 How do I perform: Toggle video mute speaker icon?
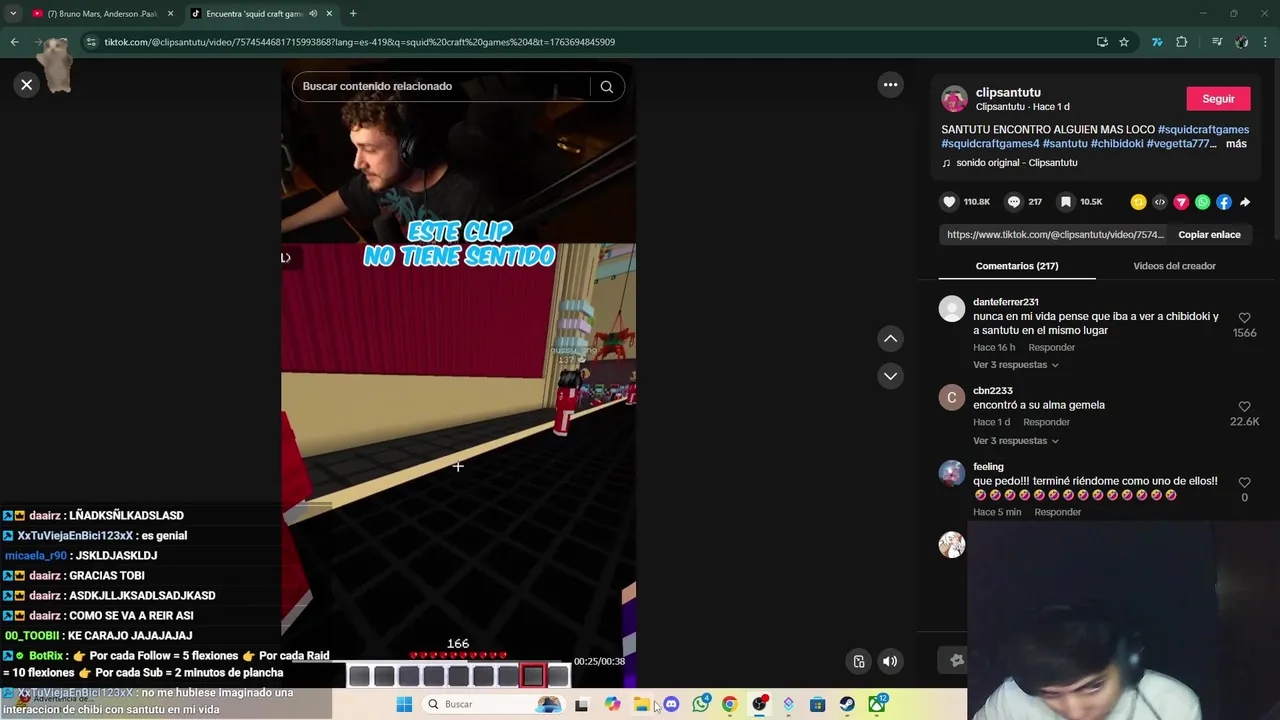890,661
